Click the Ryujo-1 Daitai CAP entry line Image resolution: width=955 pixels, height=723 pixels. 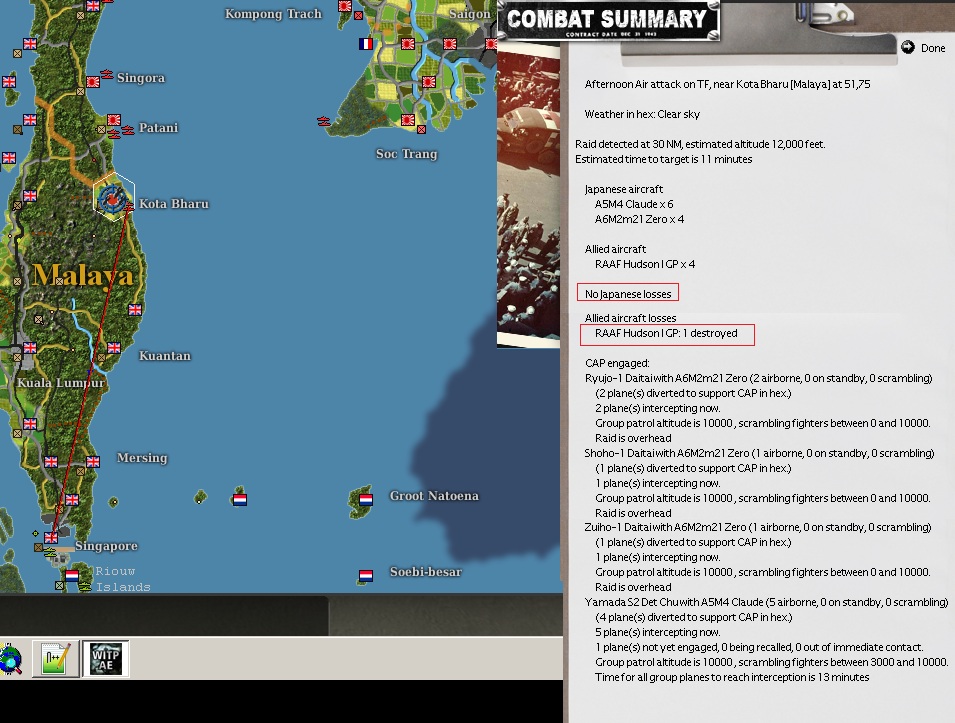click(758, 378)
